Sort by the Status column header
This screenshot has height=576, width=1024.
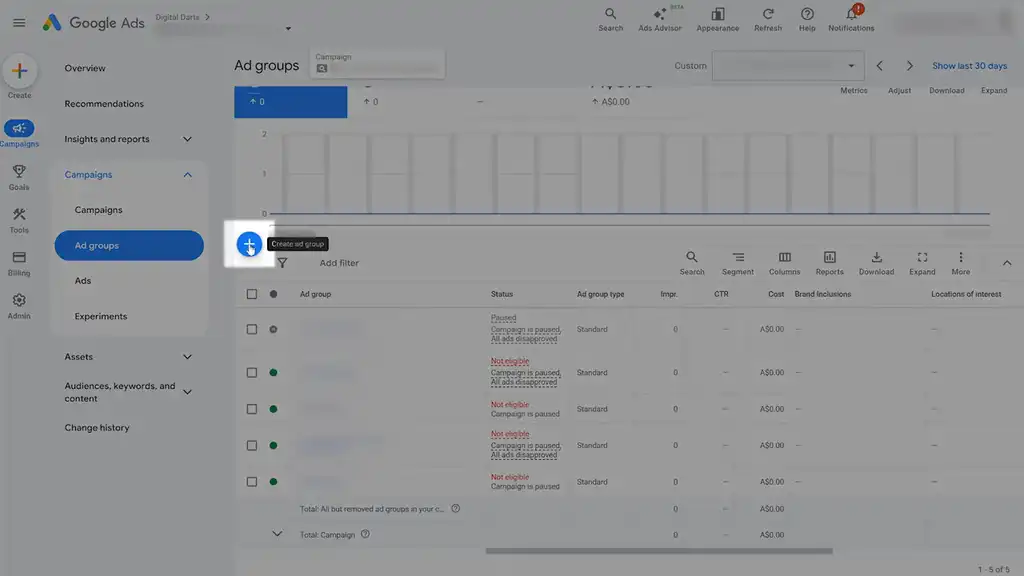click(502, 294)
